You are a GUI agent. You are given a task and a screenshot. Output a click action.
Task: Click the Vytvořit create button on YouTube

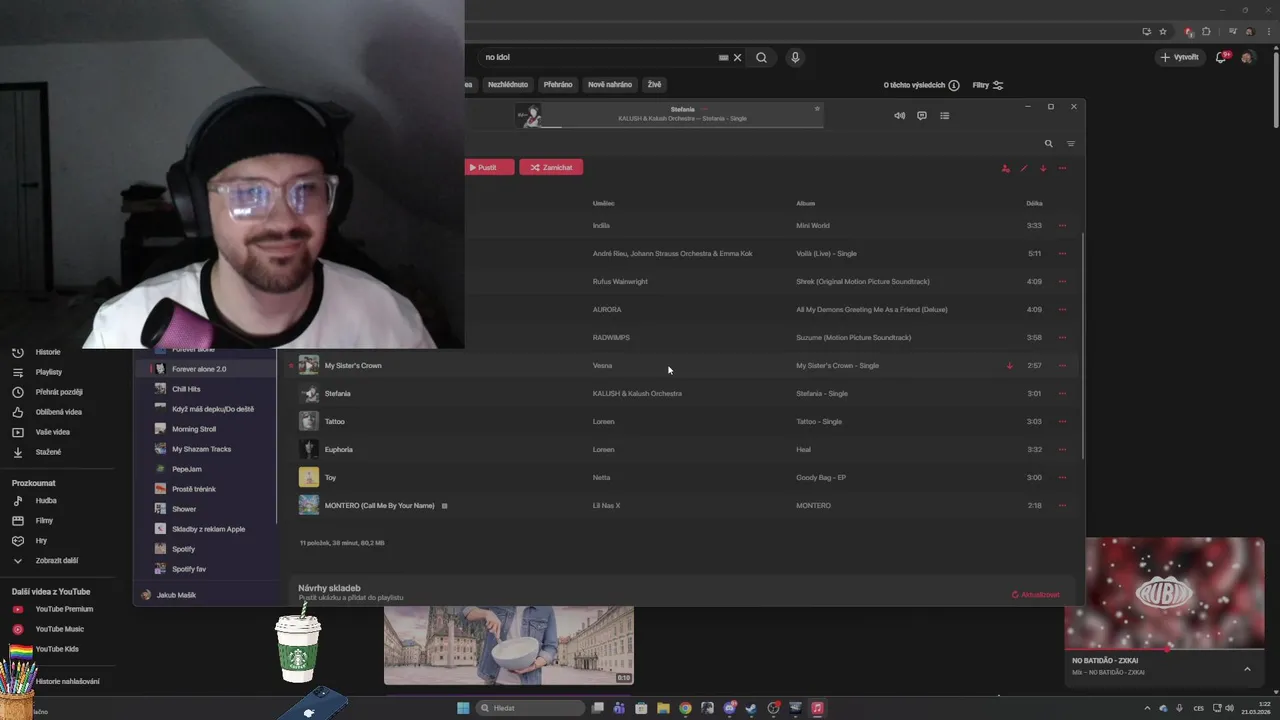tap(1180, 57)
